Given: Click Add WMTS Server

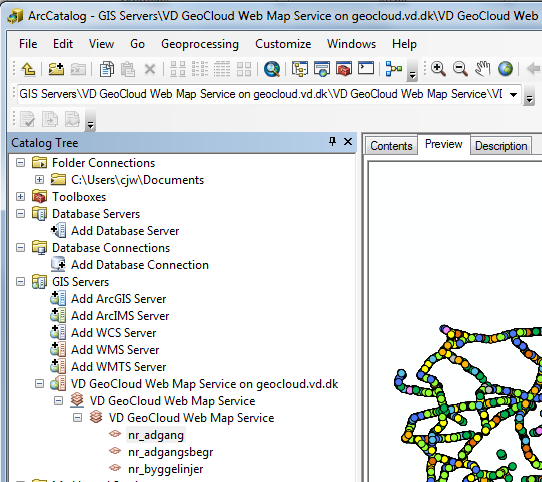Looking at the screenshot, I should (x=119, y=367).
